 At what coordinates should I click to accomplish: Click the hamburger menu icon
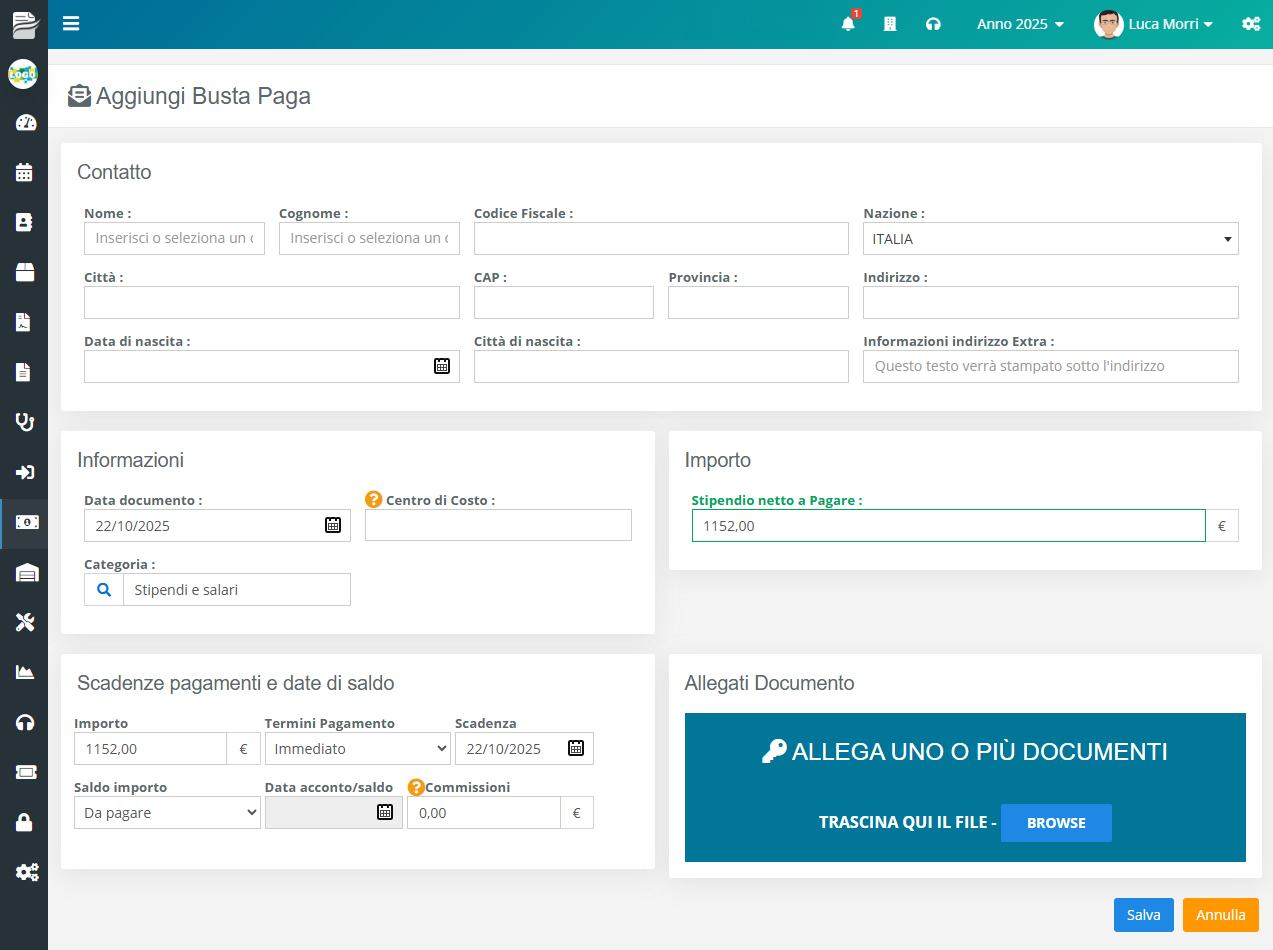(71, 24)
